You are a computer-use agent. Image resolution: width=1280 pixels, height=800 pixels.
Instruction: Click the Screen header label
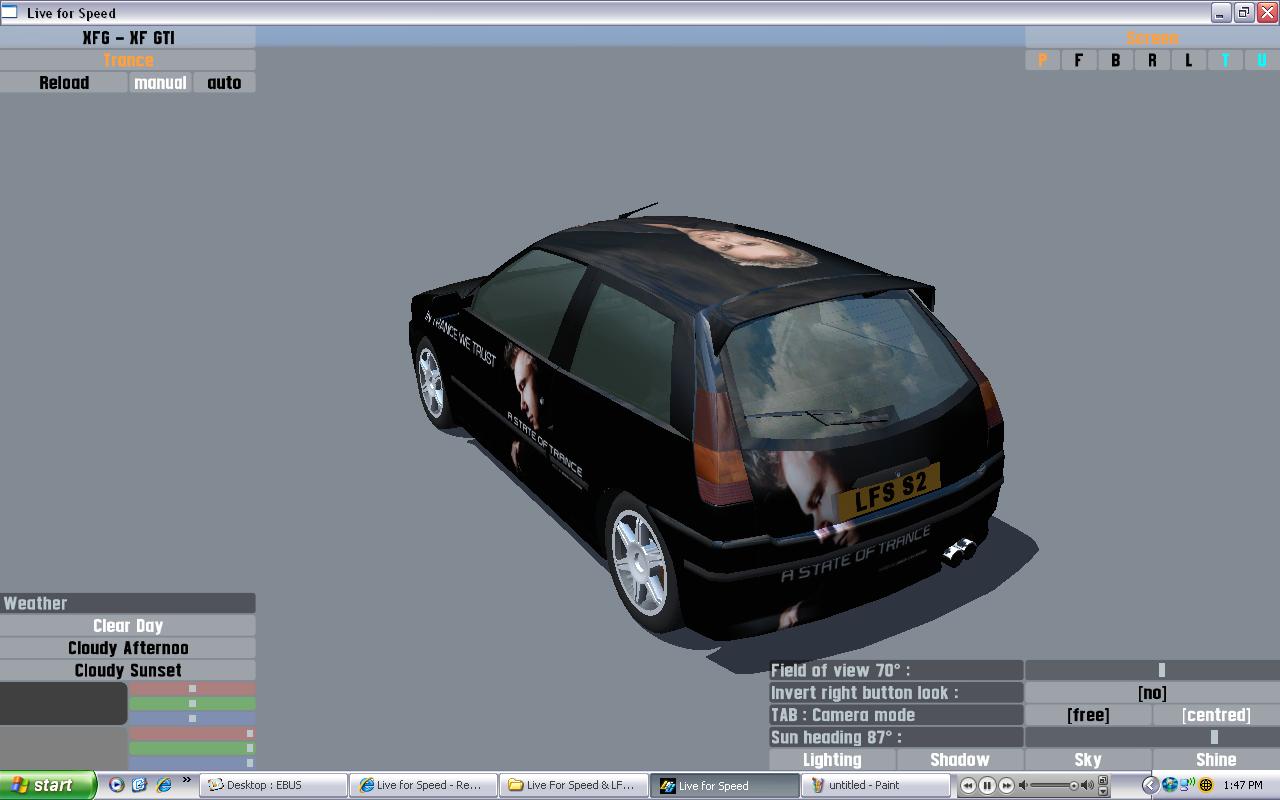[x=1152, y=38]
